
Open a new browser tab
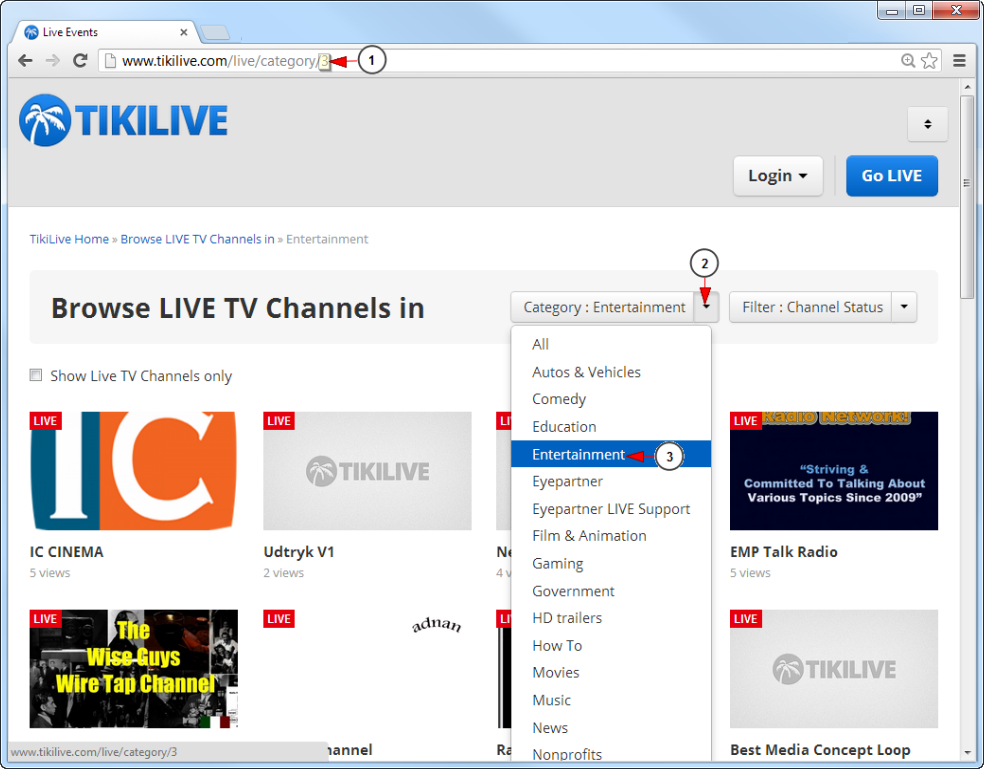click(215, 32)
